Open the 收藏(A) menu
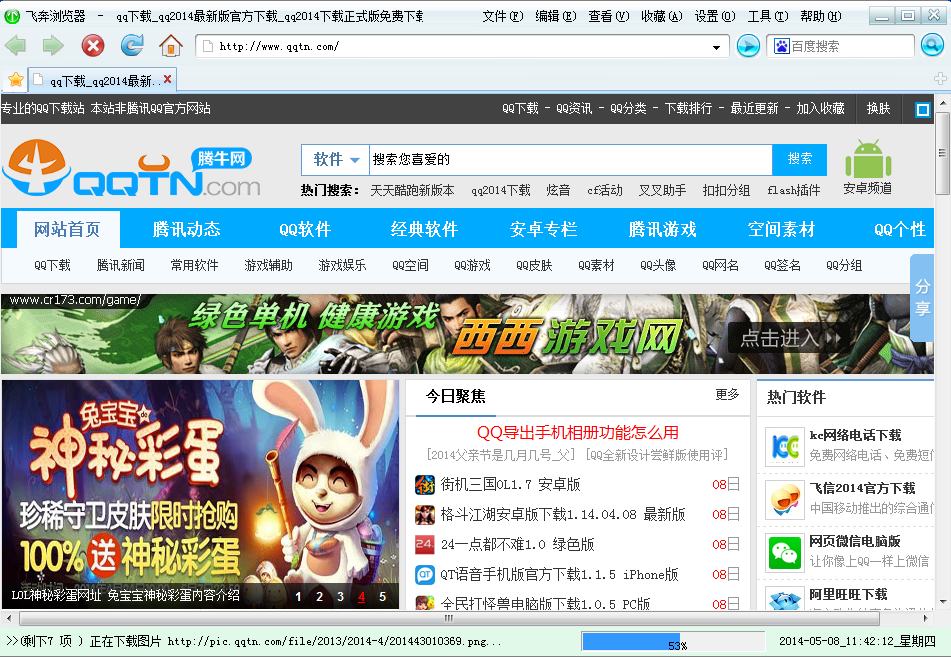 661,16
